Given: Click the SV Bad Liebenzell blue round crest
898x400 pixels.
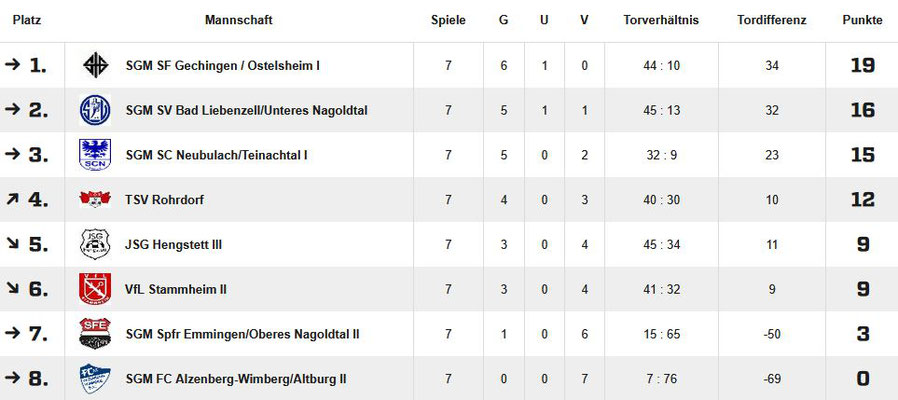Looking at the screenshot, I should pos(95,110).
